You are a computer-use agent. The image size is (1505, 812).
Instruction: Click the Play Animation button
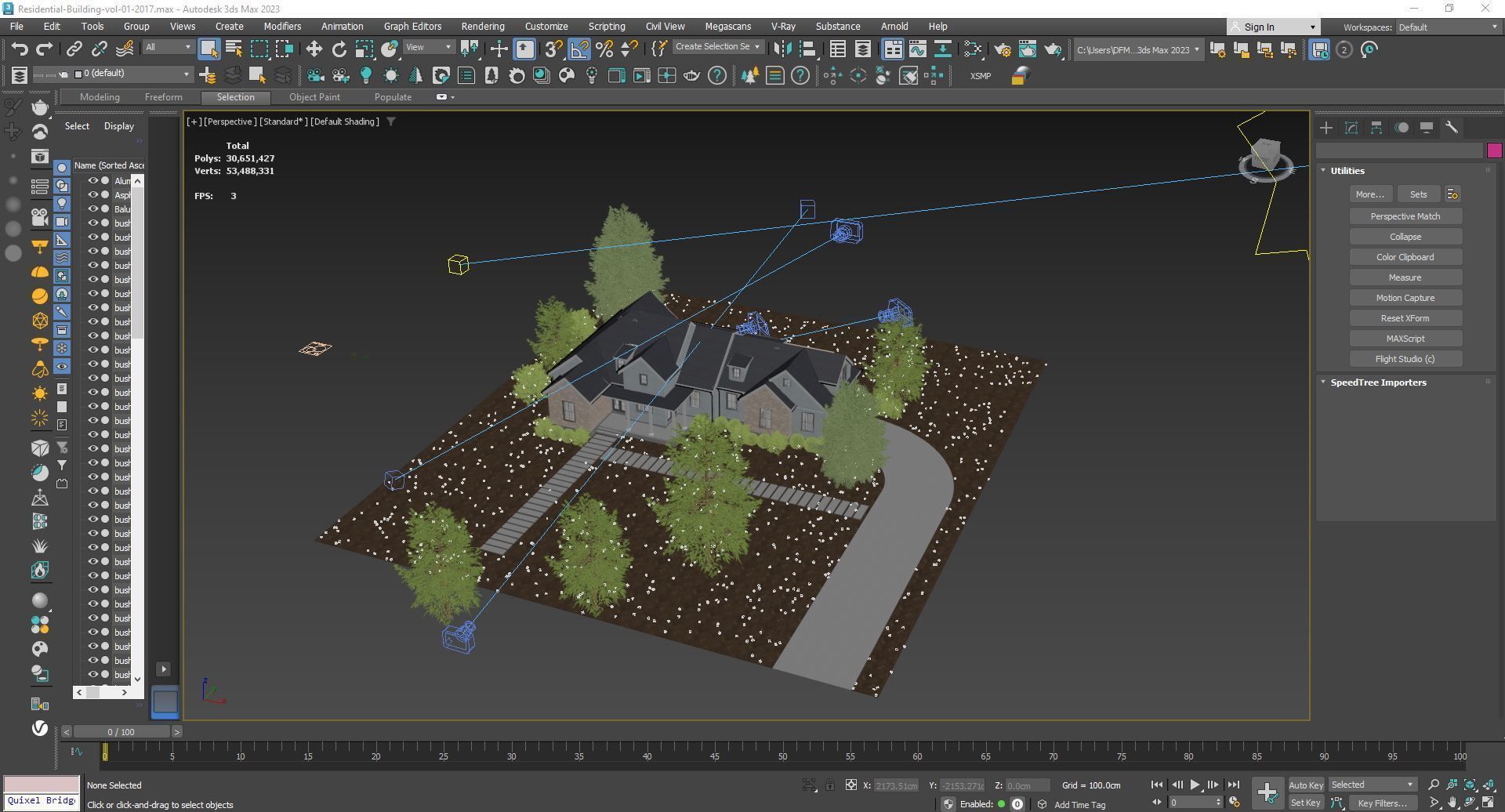1195,785
